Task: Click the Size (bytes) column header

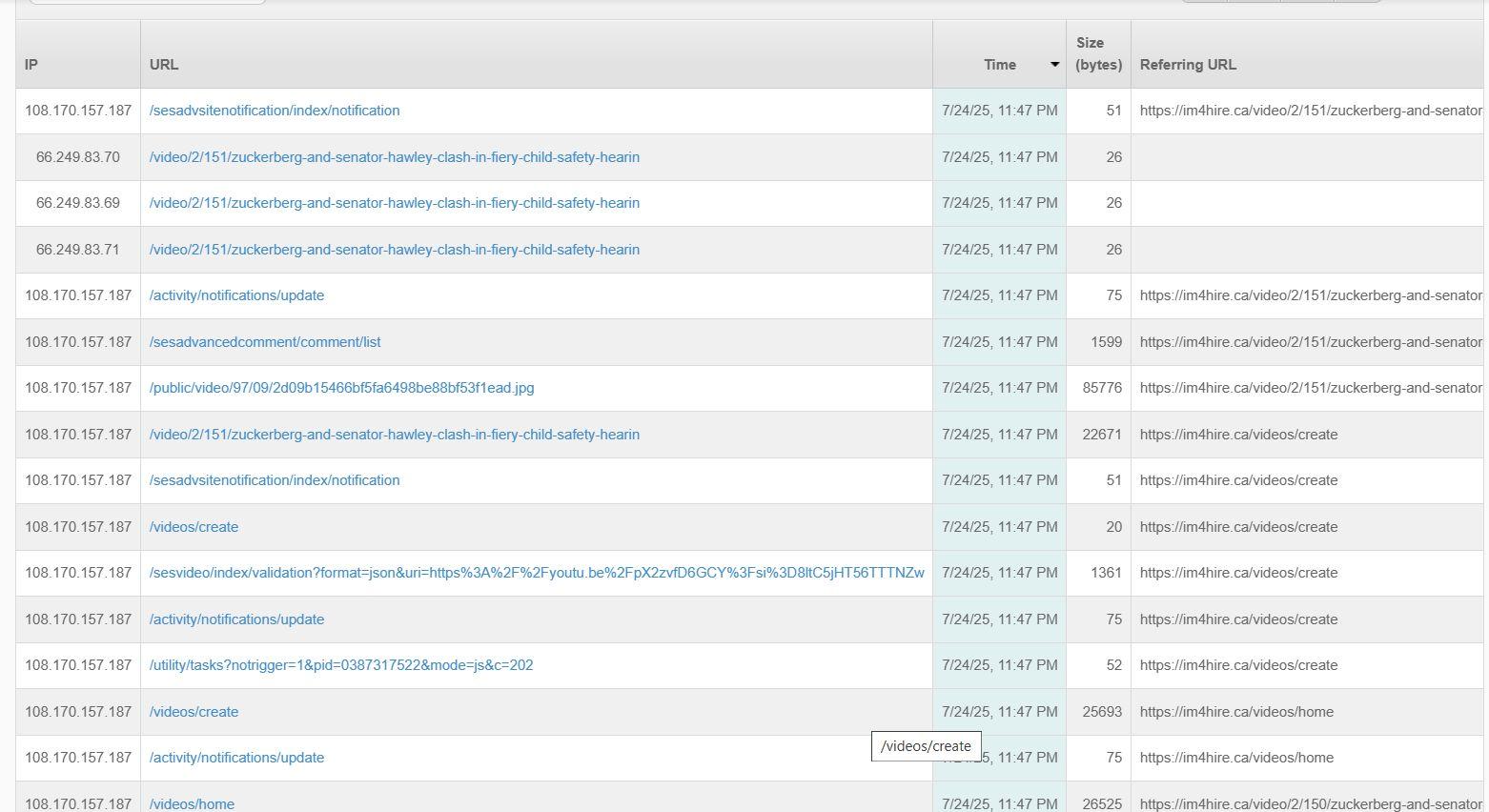Action: (1098, 54)
